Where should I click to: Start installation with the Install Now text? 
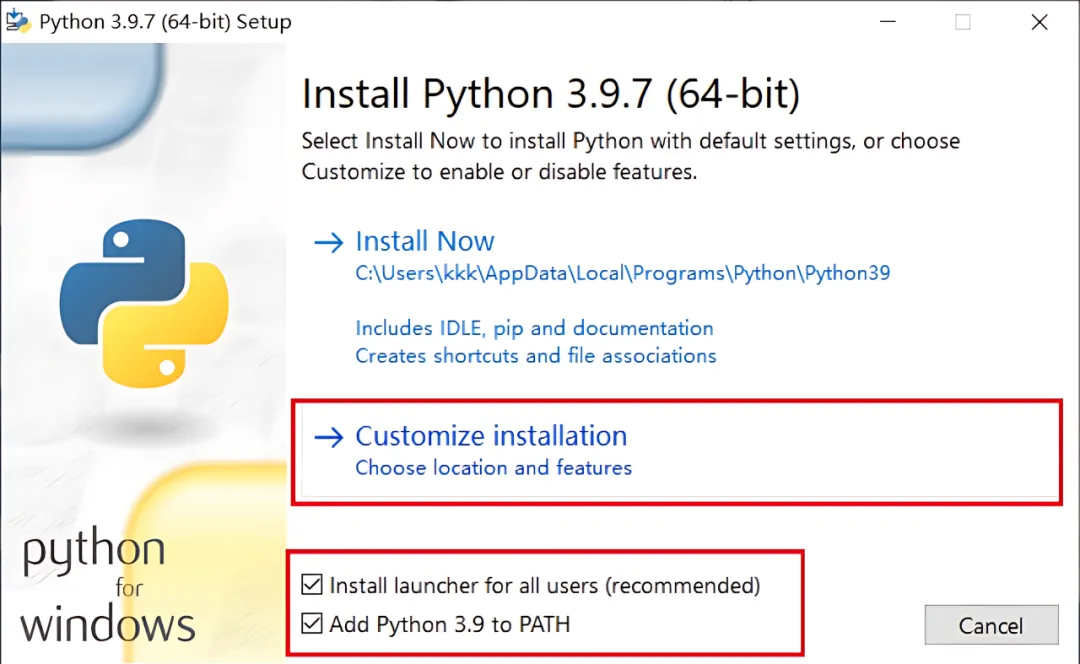pyautogui.click(x=425, y=242)
